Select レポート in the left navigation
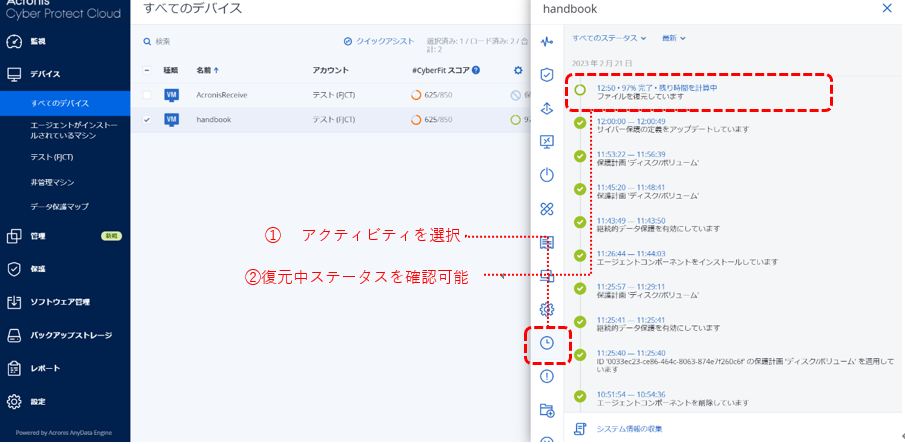The image size is (905, 444). [44, 368]
